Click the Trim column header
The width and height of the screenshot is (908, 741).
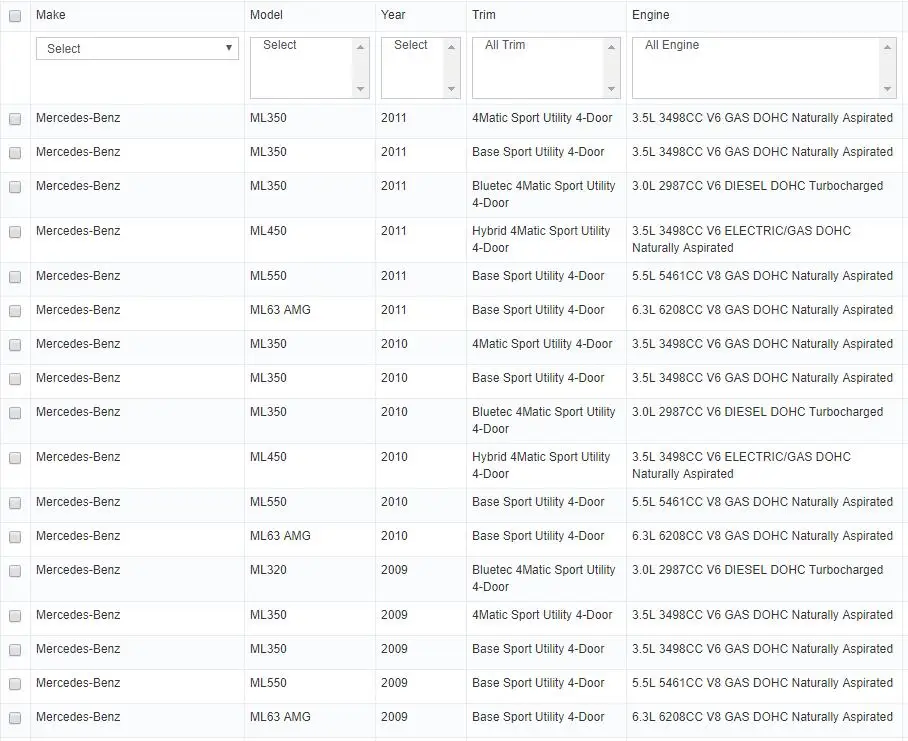click(484, 15)
